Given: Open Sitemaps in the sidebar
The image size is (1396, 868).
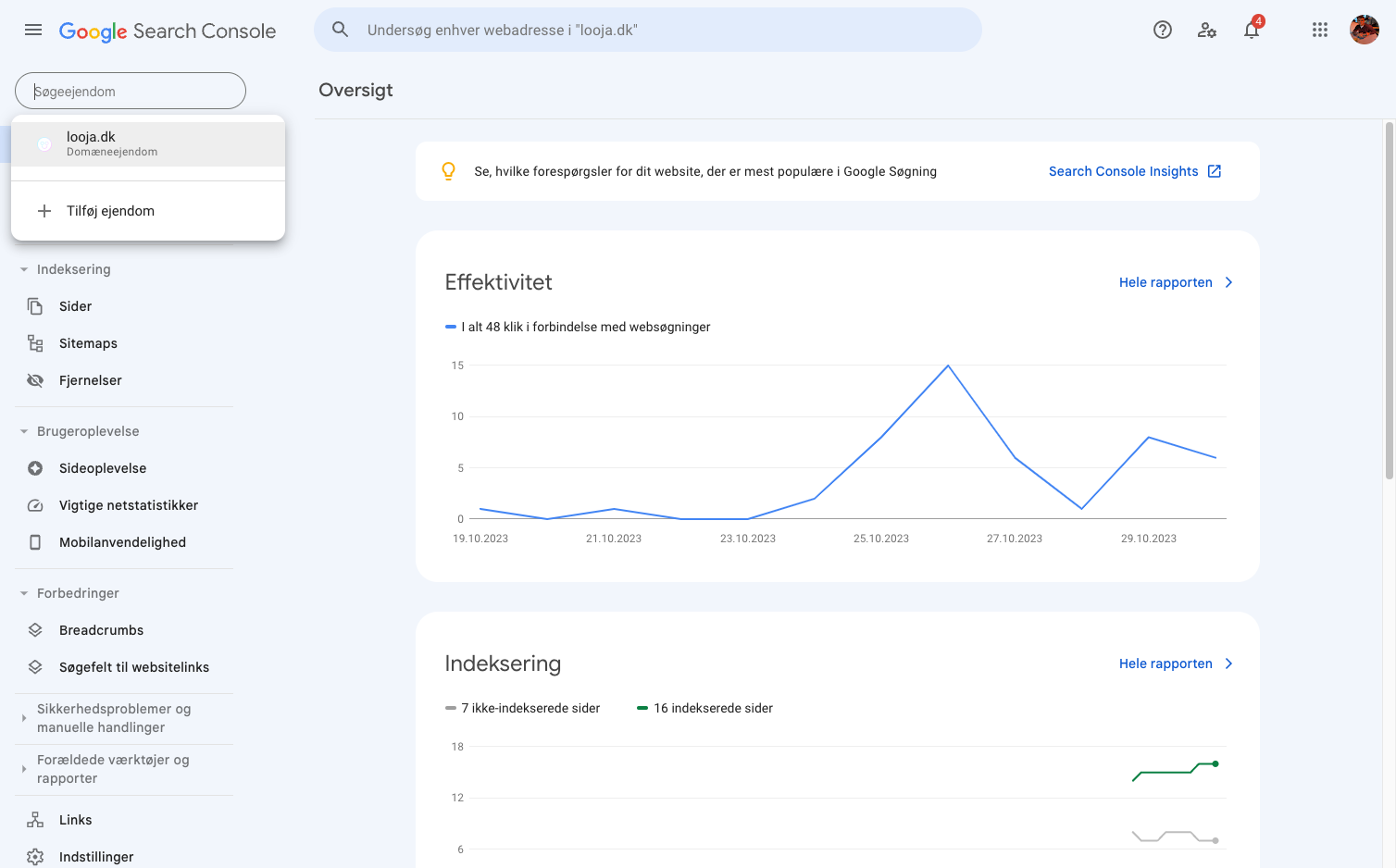Looking at the screenshot, I should (x=88, y=343).
